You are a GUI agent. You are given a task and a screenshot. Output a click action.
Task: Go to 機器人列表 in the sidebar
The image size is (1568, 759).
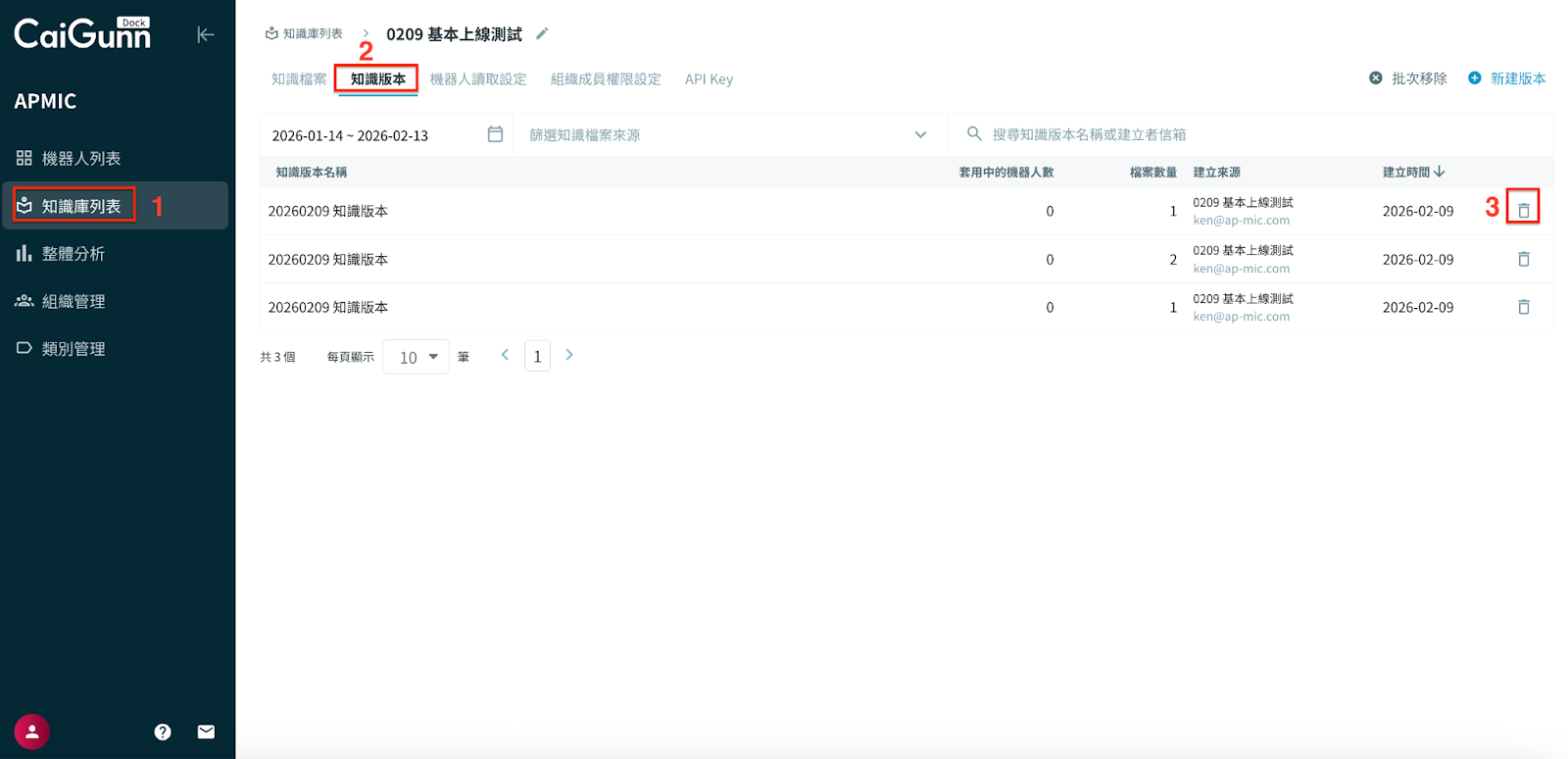80,158
